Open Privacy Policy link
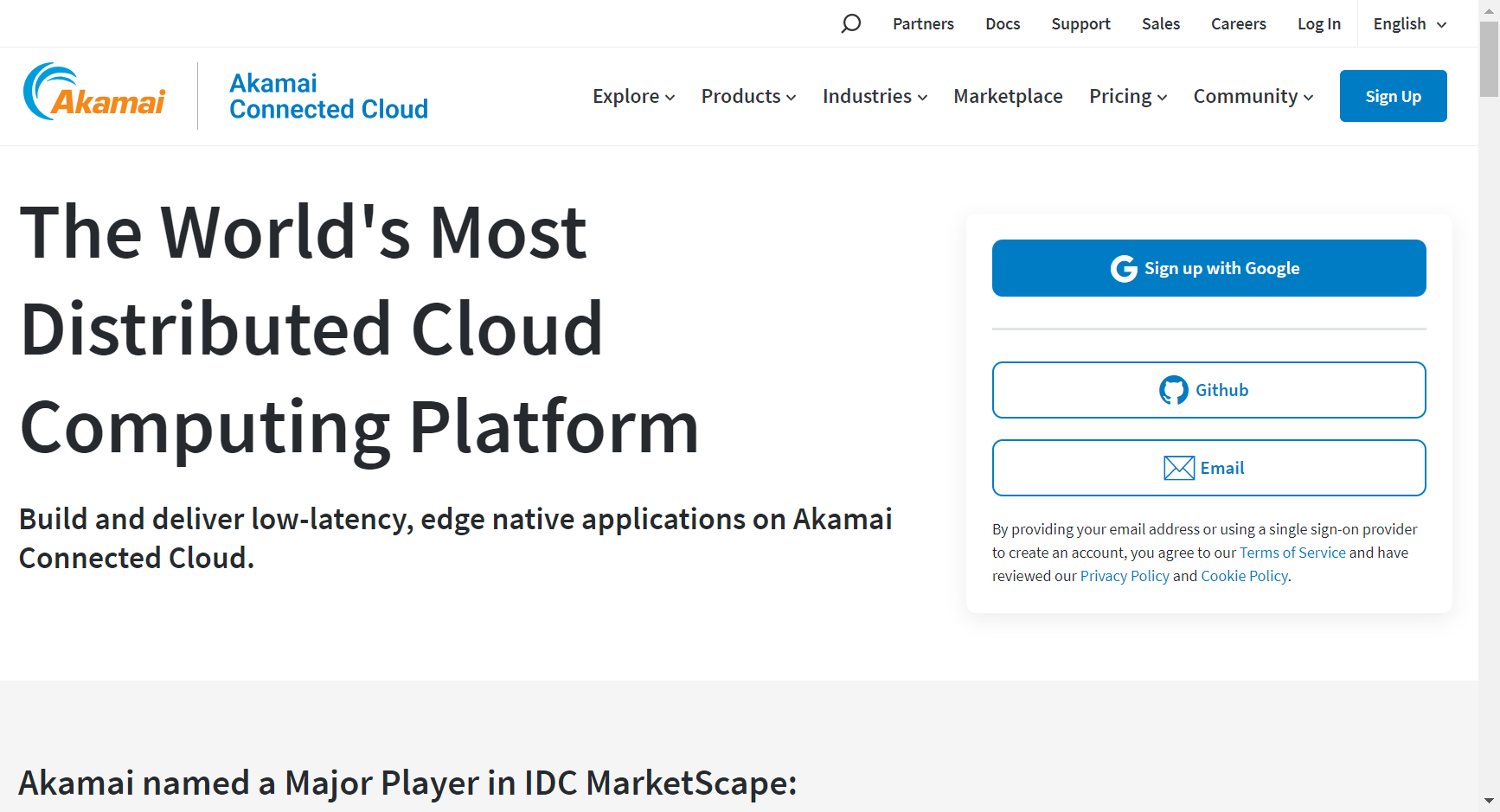The height and width of the screenshot is (812, 1500). [x=1125, y=576]
